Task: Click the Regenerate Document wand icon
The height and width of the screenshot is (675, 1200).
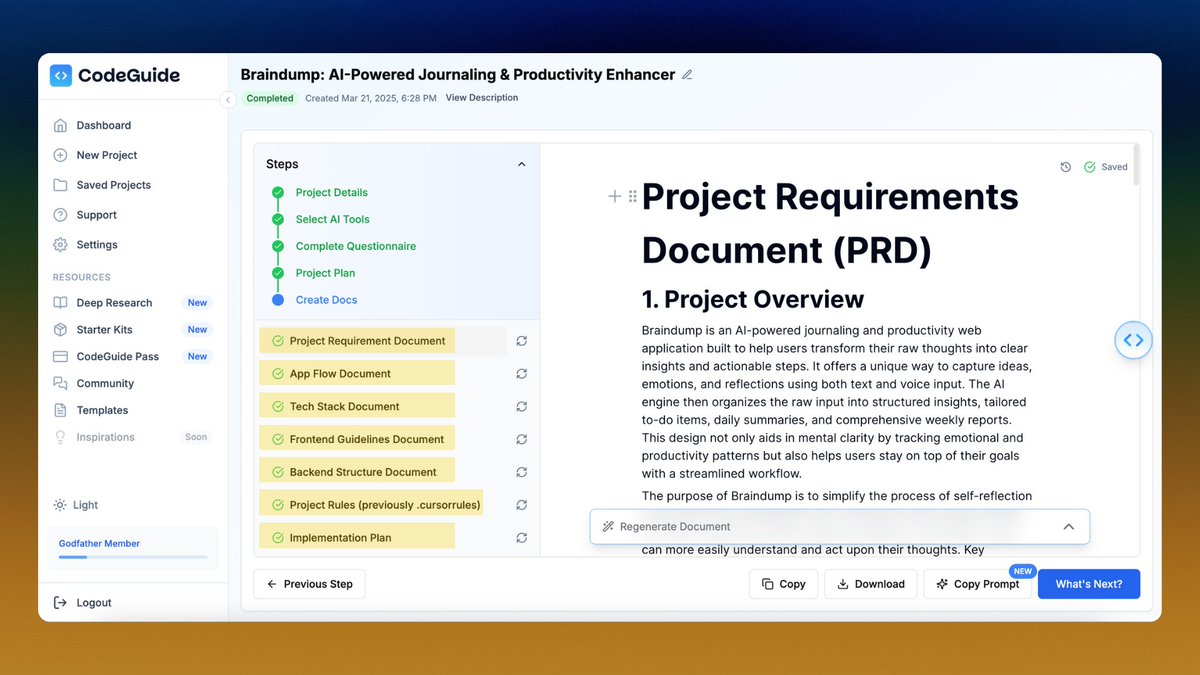Action: click(x=607, y=527)
